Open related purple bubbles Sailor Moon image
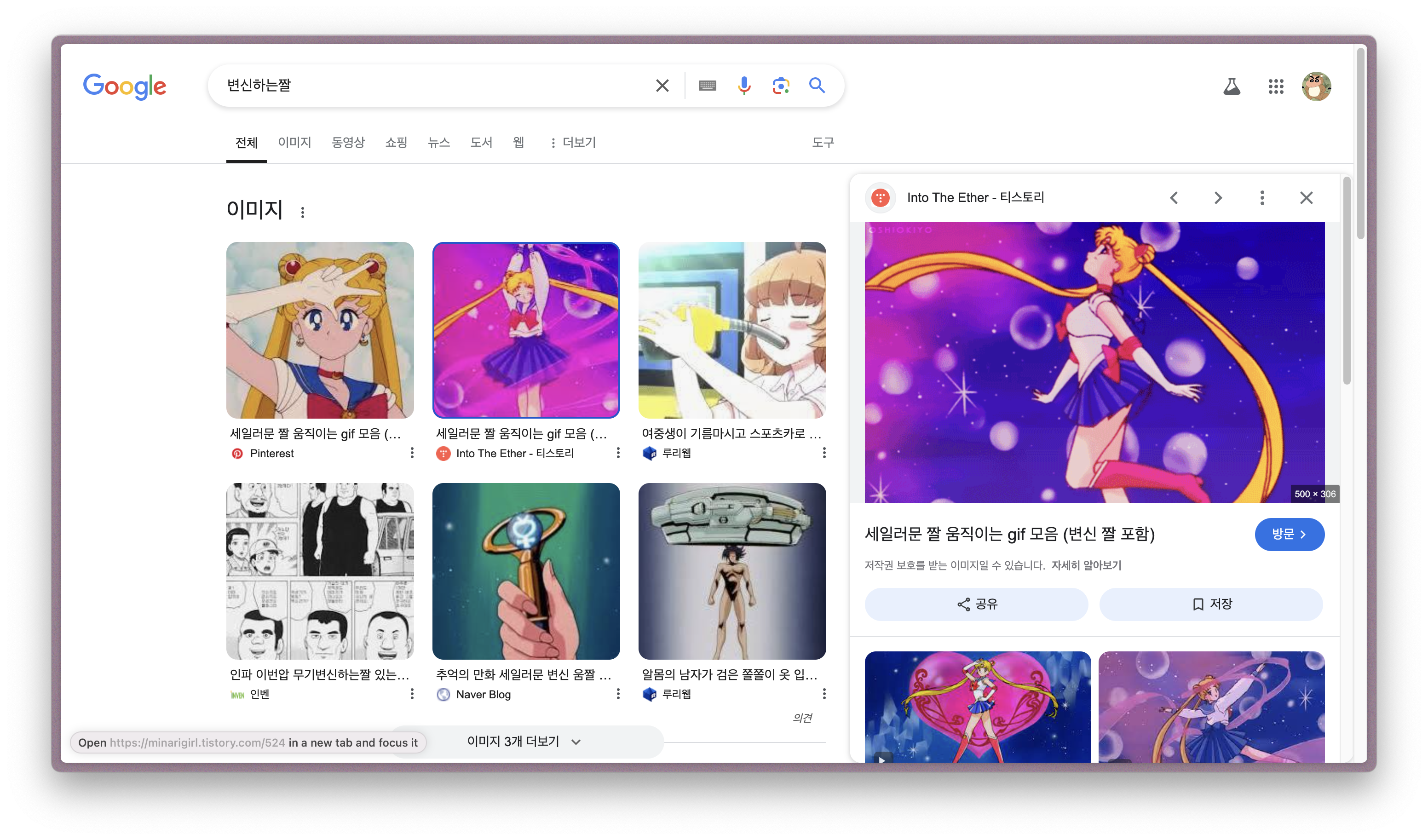Image resolution: width=1428 pixels, height=840 pixels. point(1211,707)
